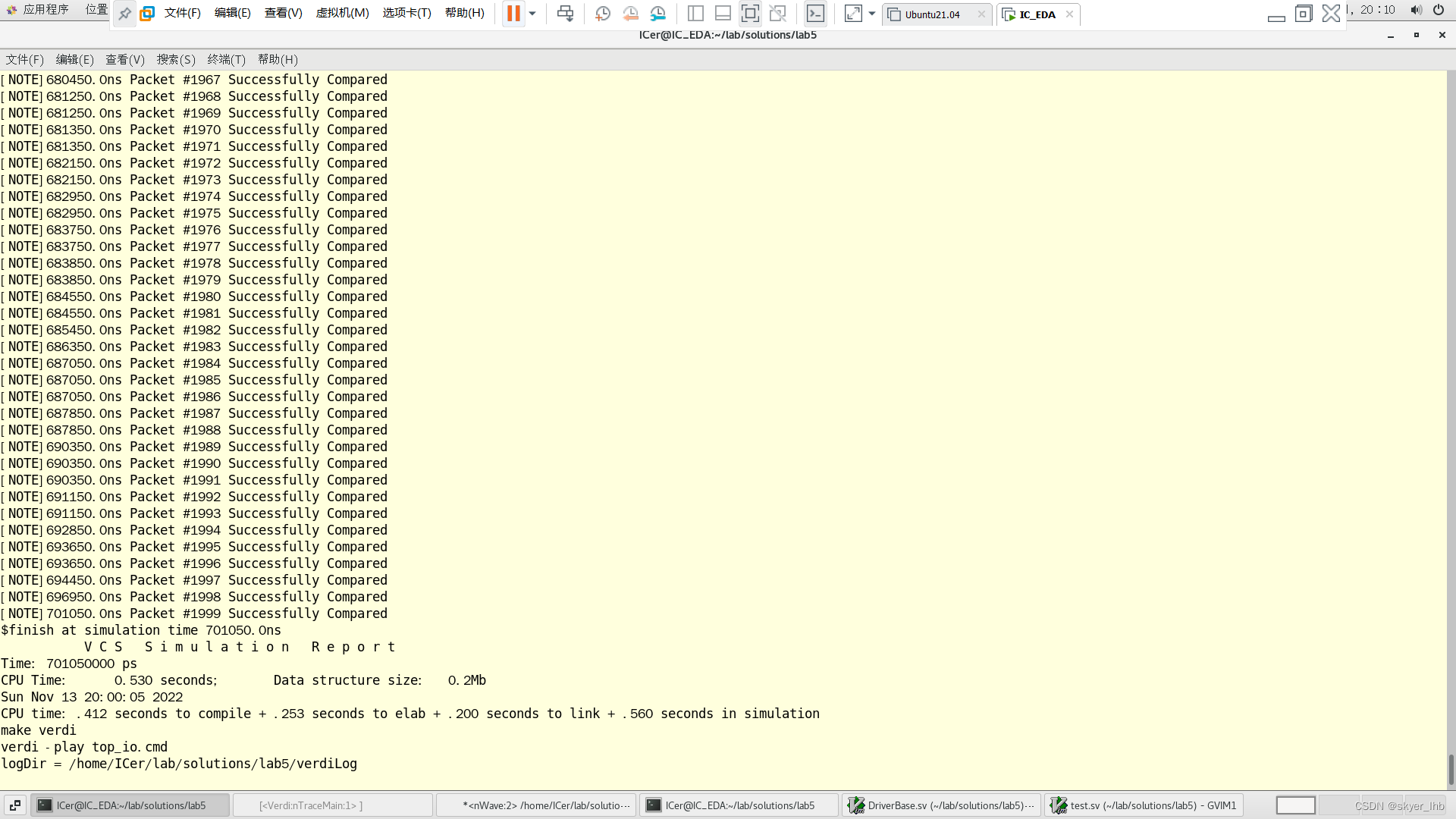Take a VM snapshot
This screenshot has height=819, width=1456.
point(603,14)
